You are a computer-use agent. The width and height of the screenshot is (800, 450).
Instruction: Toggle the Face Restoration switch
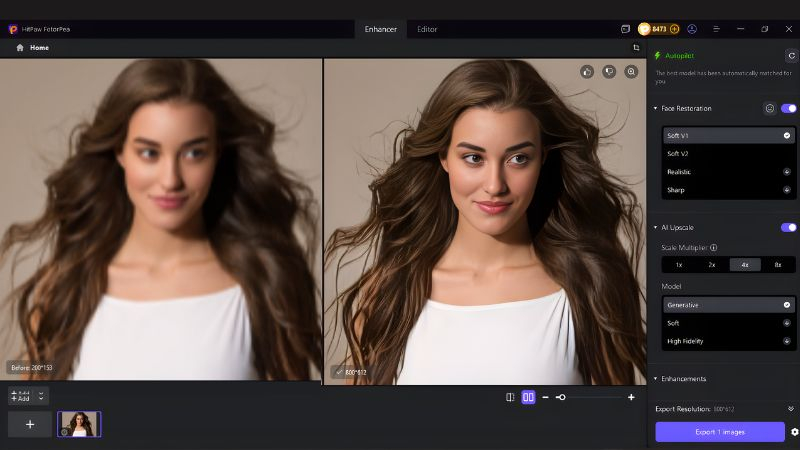(788, 108)
